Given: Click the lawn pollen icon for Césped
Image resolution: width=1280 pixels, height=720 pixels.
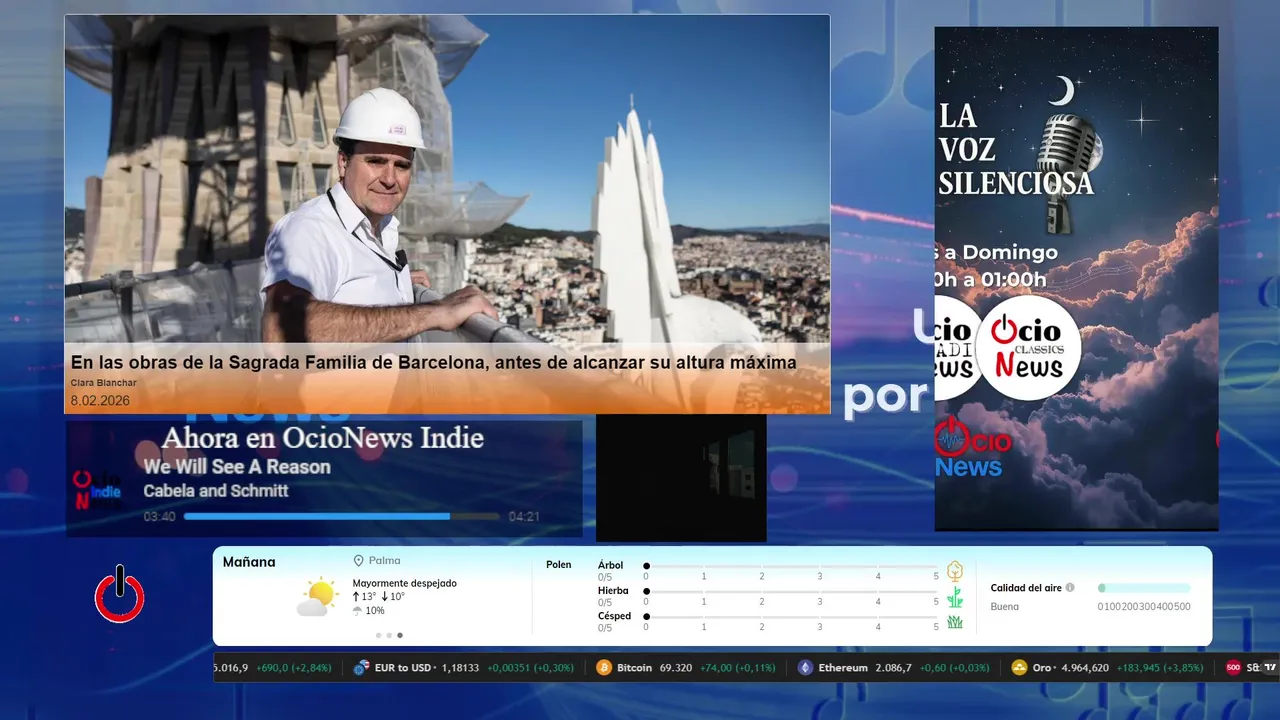Looking at the screenshot, I should pos(955,622).
